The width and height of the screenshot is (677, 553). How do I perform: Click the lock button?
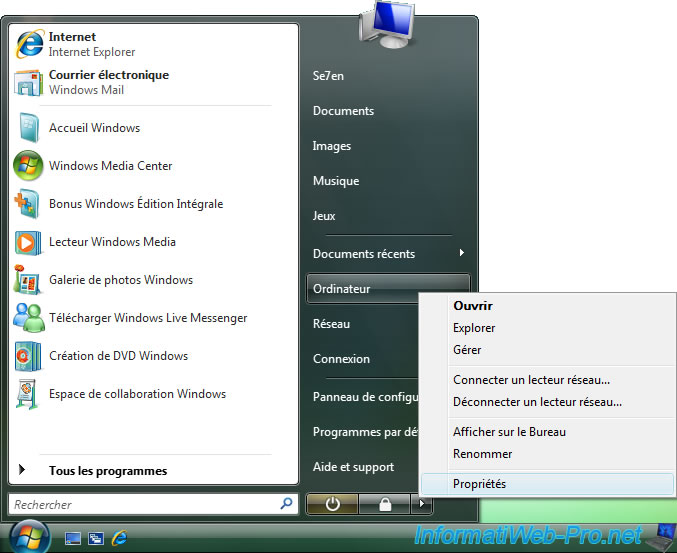(385, 504)
